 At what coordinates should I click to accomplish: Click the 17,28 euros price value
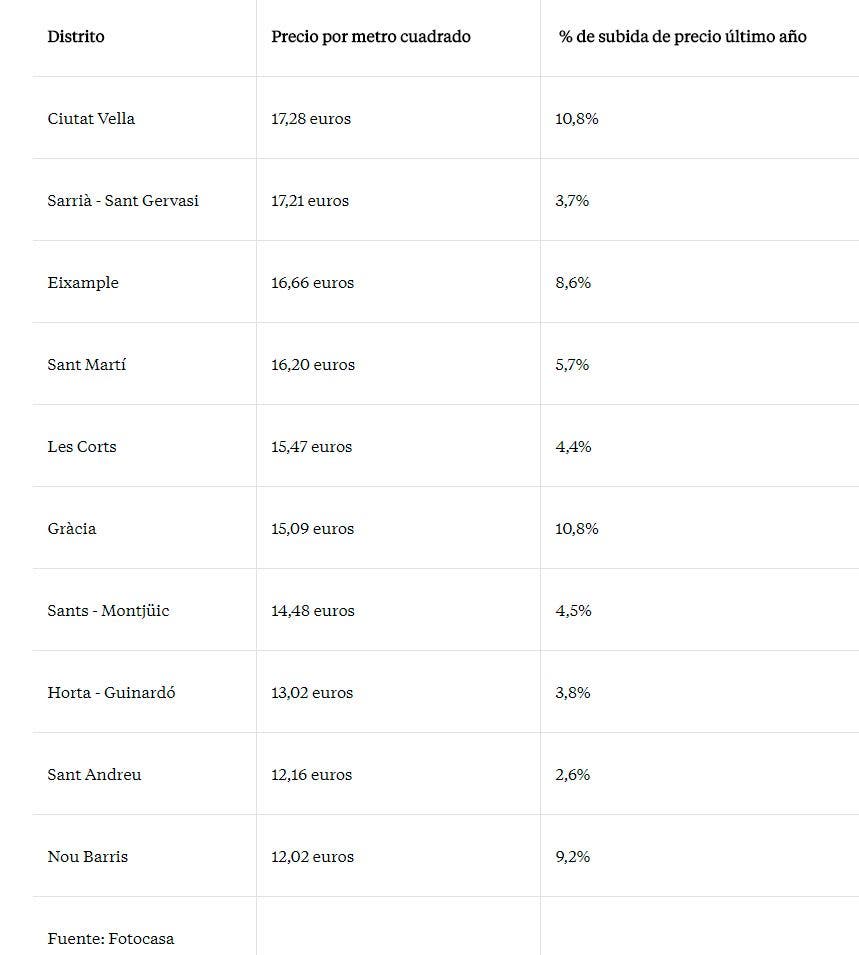click(311, 118)
